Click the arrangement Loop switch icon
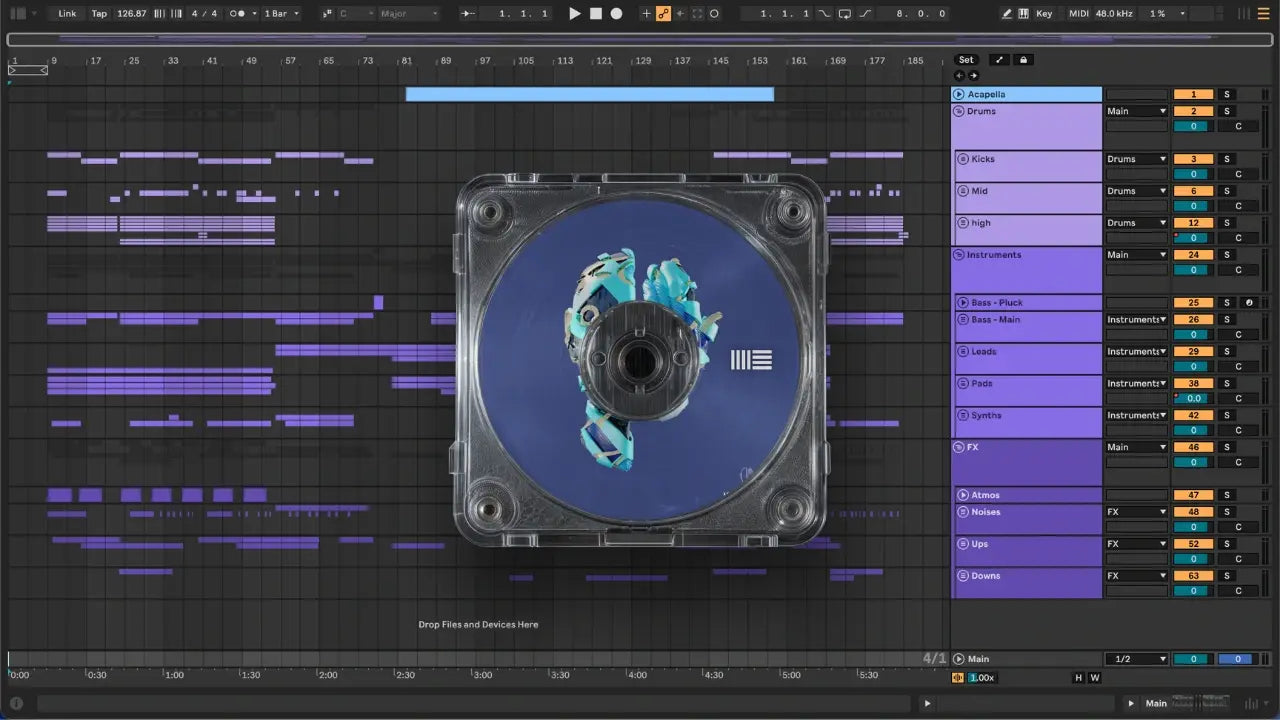 click(x=845, y=14)
